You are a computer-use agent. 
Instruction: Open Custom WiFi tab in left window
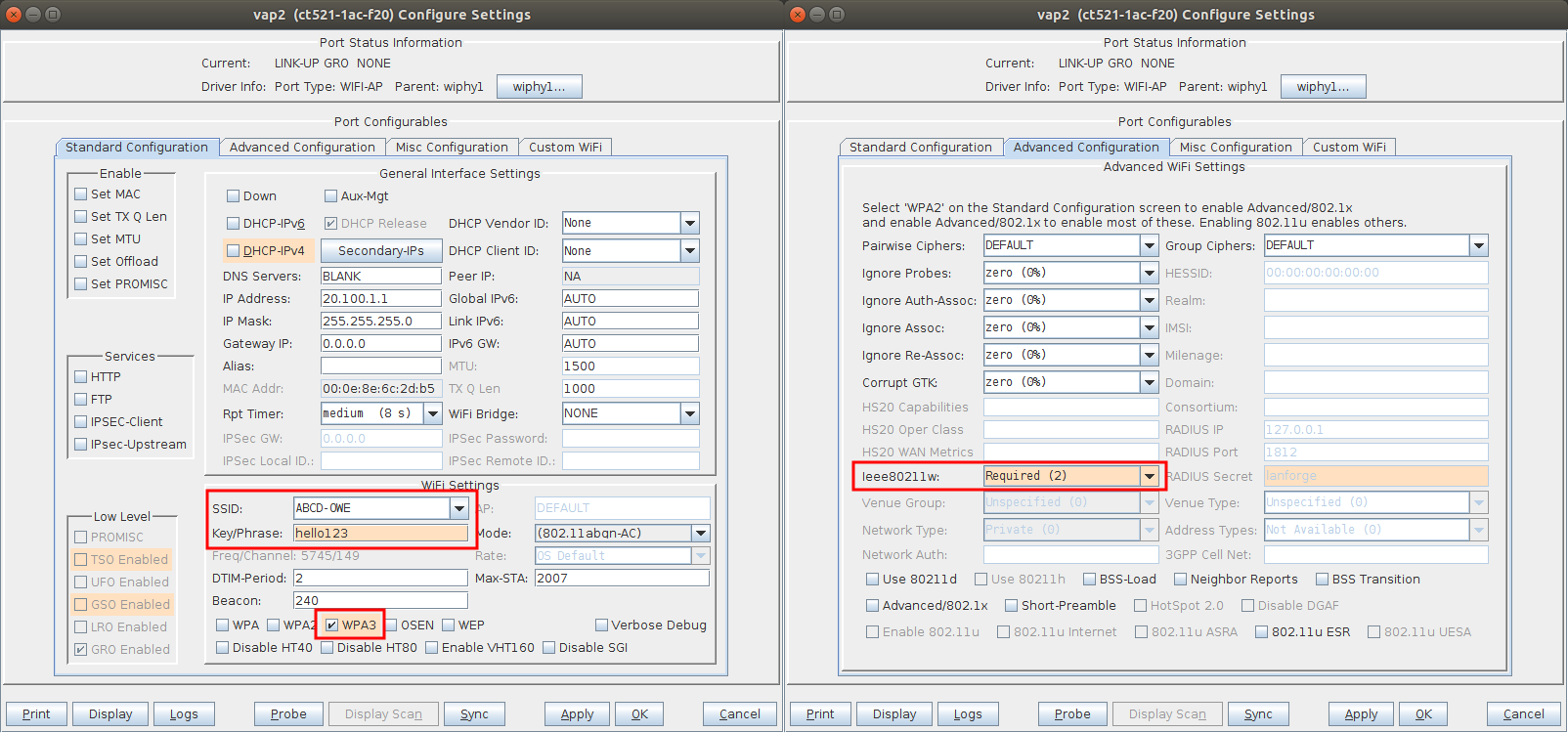click(565, 147)
